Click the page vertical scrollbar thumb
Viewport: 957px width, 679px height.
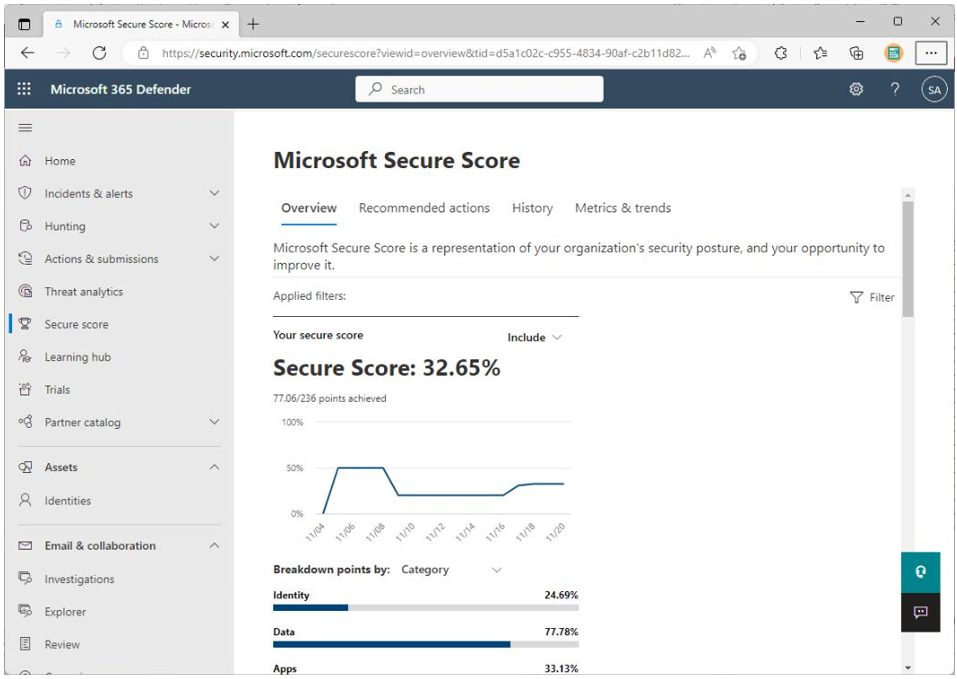click(x=908, y=259)
